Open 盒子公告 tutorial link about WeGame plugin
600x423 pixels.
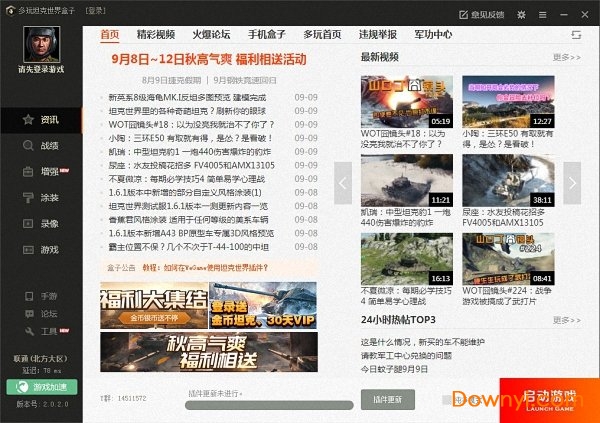(x=205, y=268)
